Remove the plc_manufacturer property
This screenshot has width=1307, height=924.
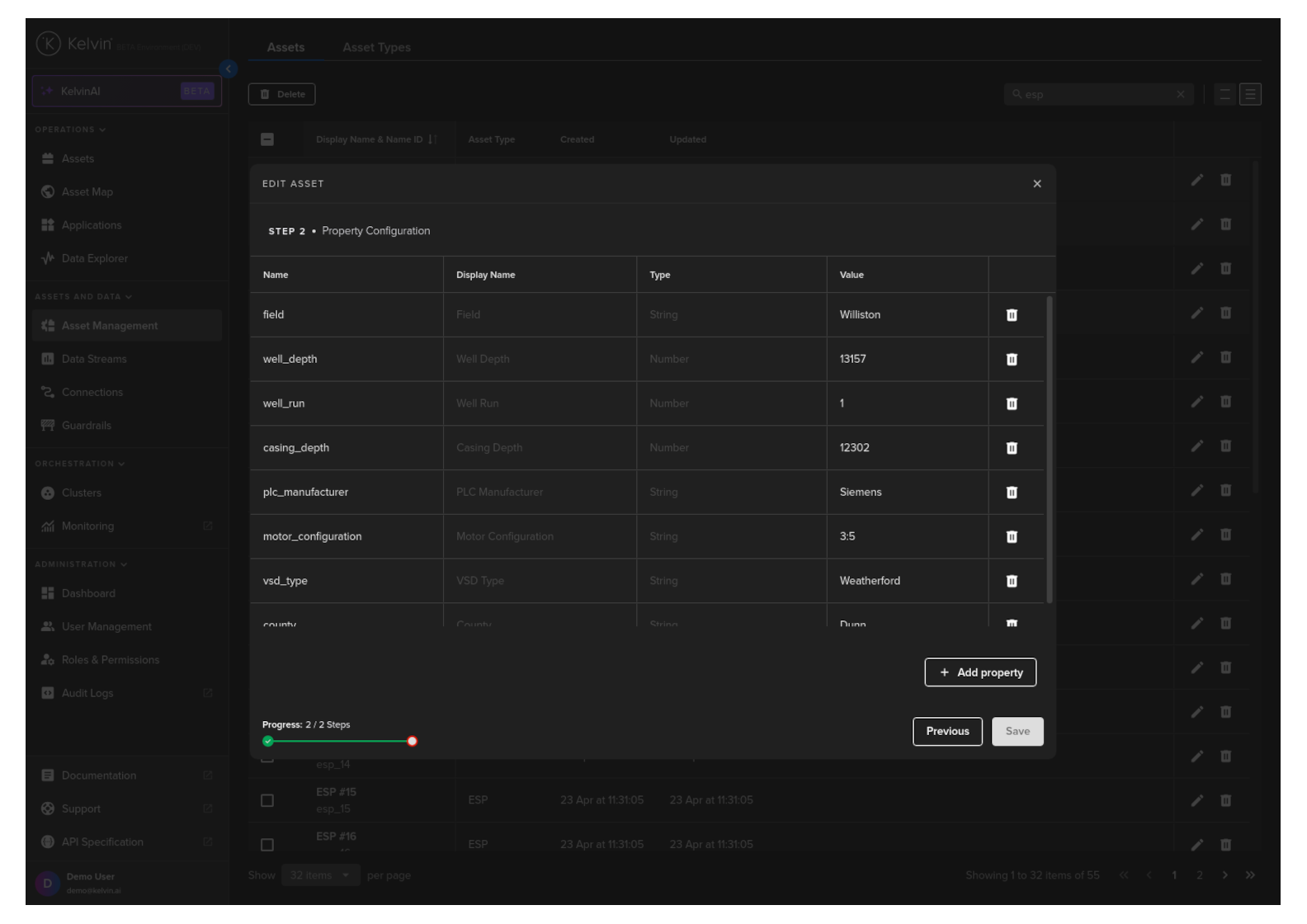pyautogui.click(x=1012, y=493)
